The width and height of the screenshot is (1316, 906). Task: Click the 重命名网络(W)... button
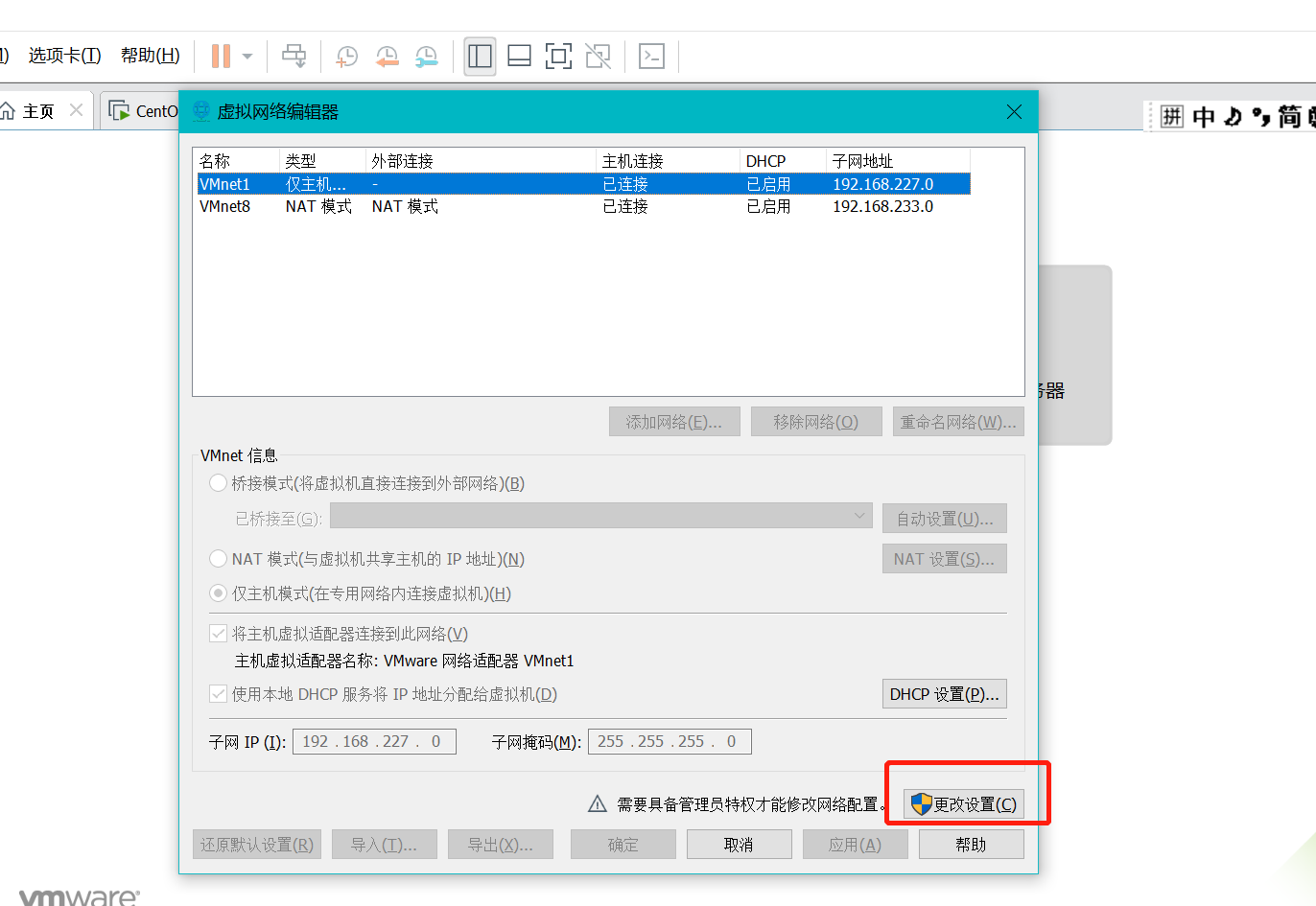point(958,422)
